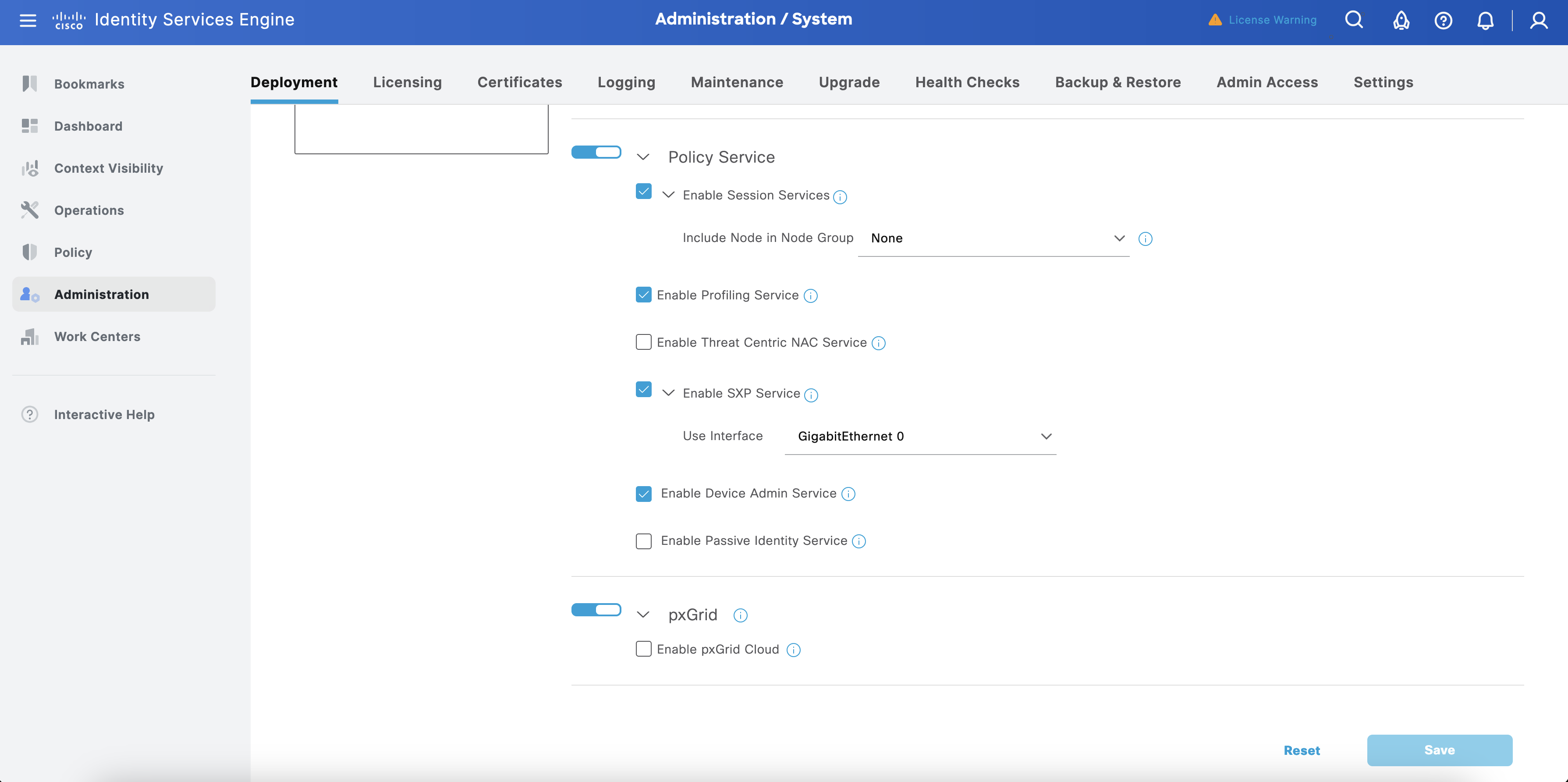Screen dimensions: 1568x782
Task: Check Enable Passive Identity Service
Action: (x=643, y=541)
